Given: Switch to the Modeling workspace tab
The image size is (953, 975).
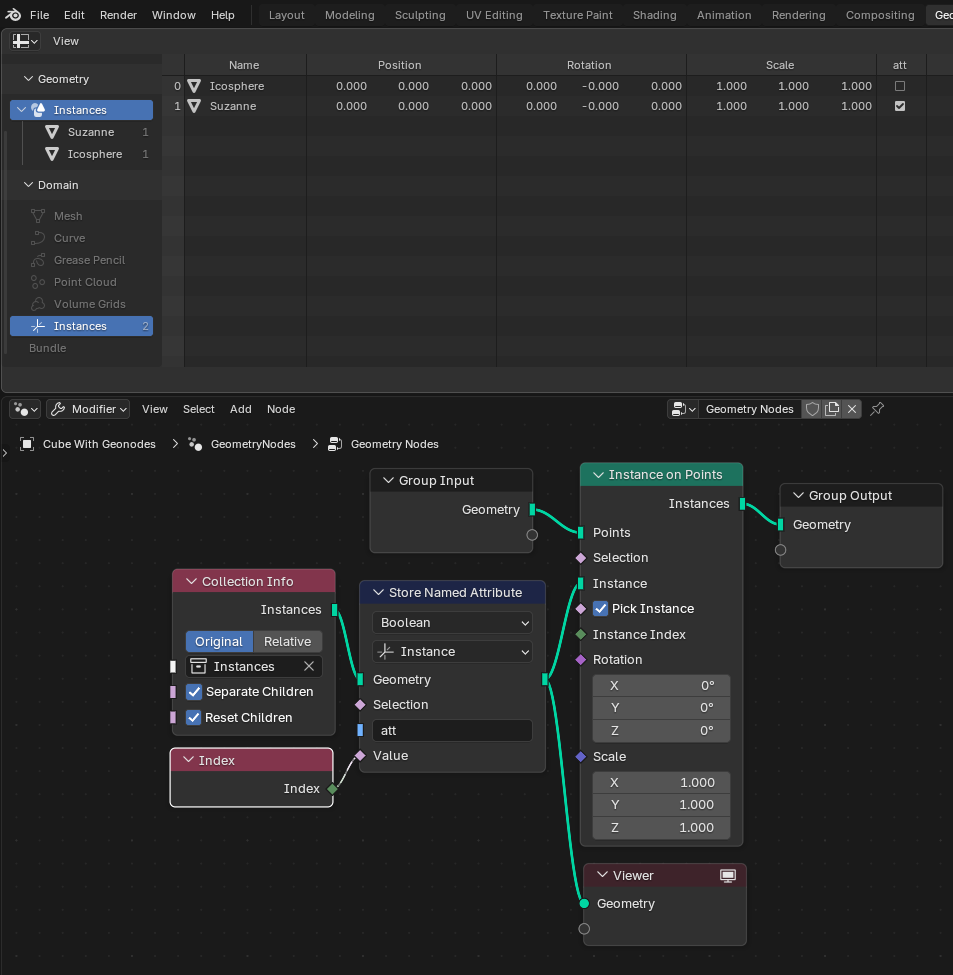Looking at the screenshot, I should [349, 15].
